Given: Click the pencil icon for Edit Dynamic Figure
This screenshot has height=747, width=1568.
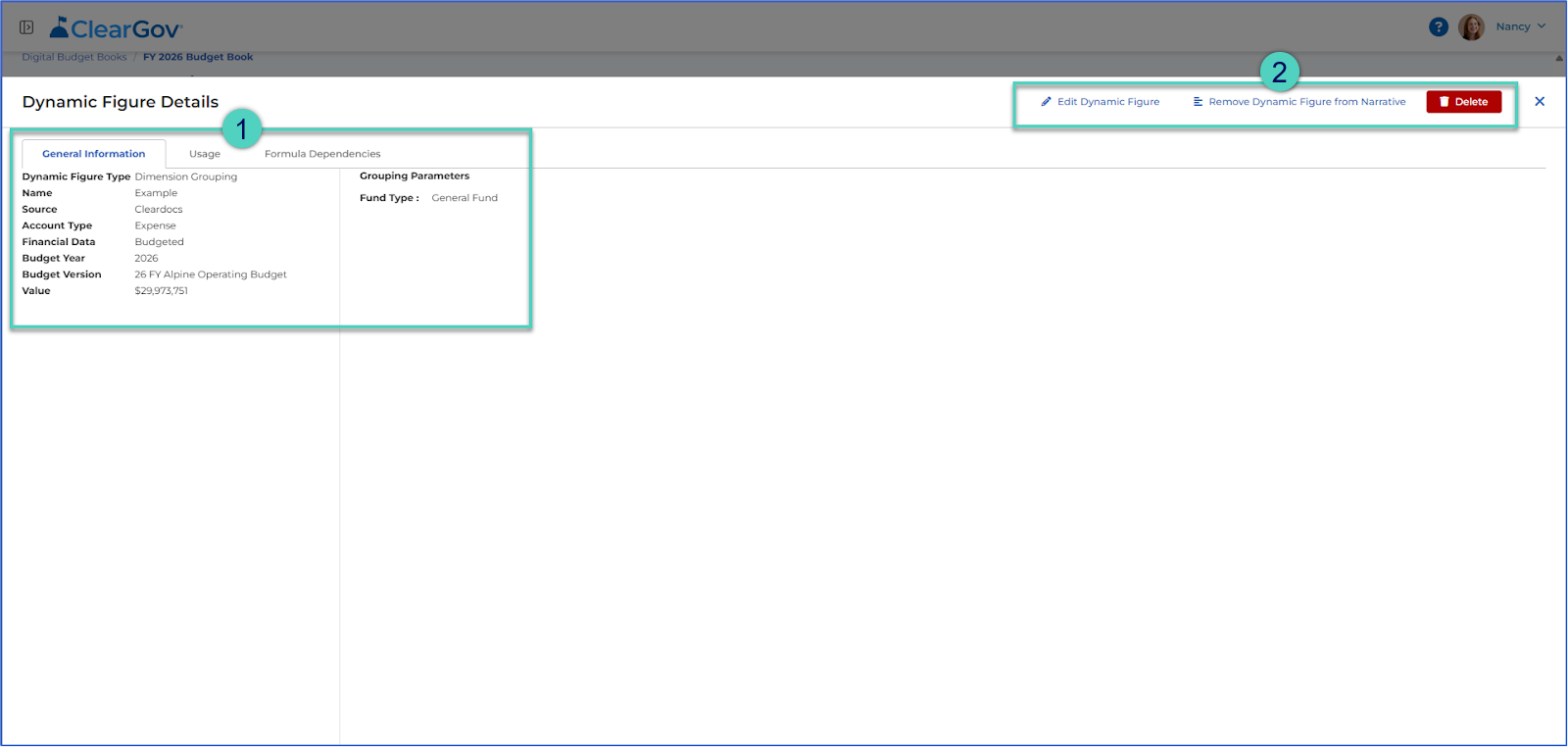Looking at the screenshot, I should (1046, 102).
